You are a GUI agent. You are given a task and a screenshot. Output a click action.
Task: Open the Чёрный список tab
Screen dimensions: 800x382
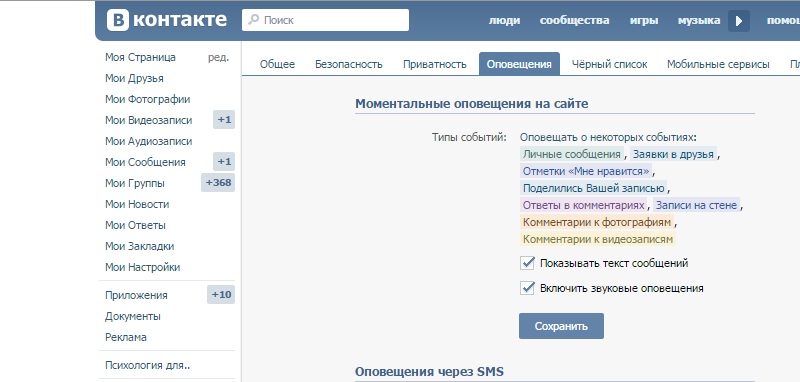click(609, 64)
